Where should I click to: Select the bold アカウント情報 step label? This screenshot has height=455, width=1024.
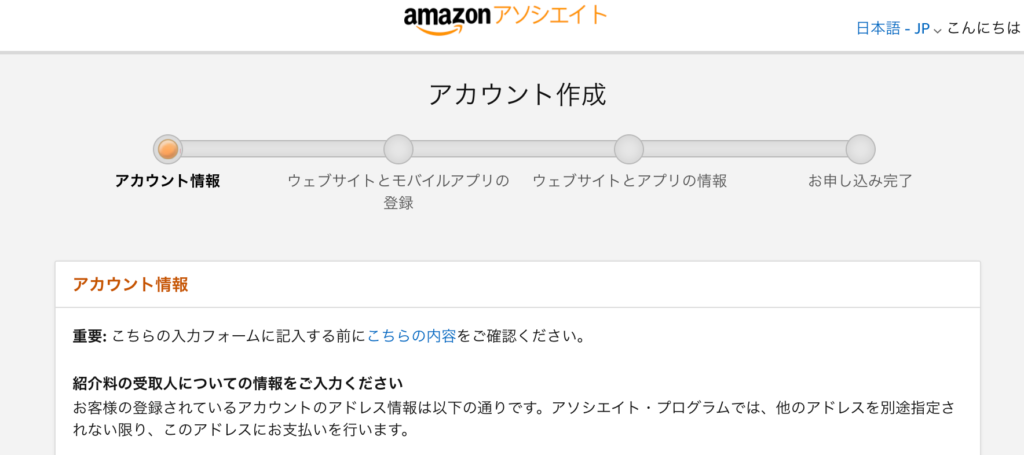(168, 181)
